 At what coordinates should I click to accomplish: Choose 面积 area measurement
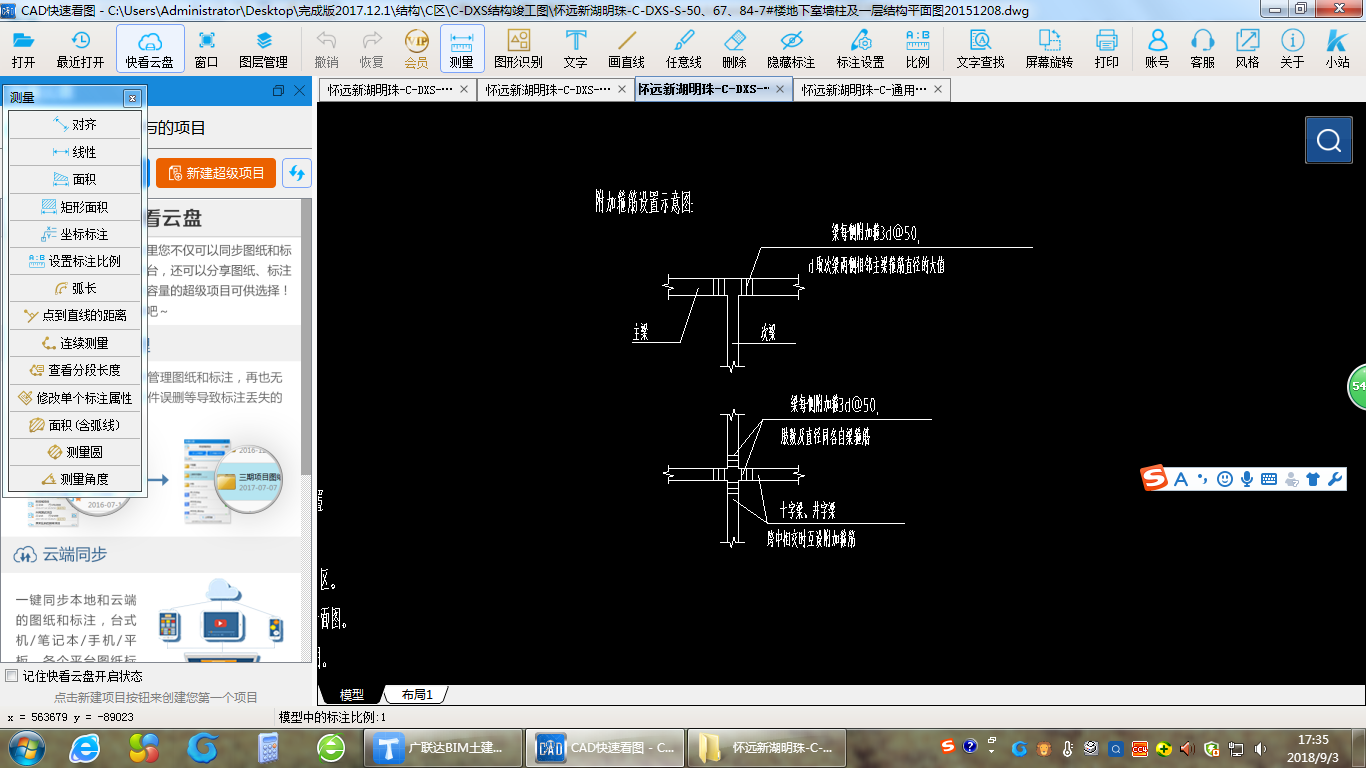[x=75, y=179]
